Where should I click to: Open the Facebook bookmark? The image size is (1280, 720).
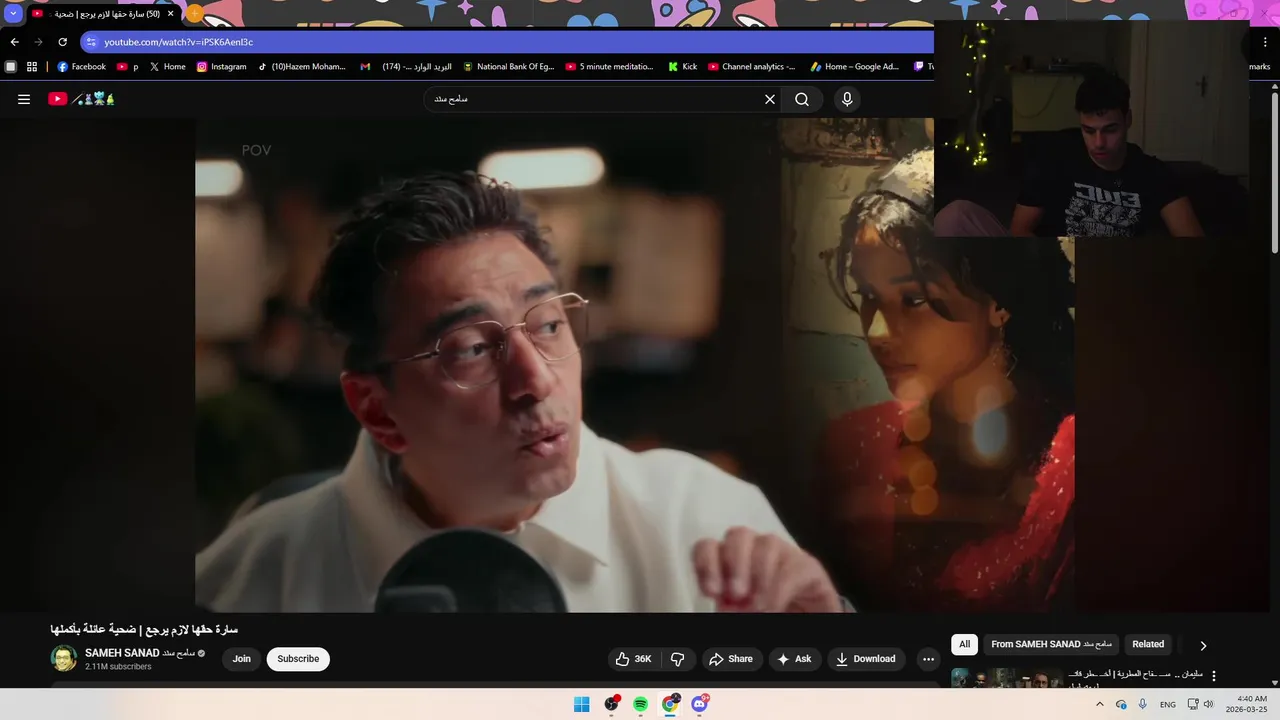coord(81,67)
